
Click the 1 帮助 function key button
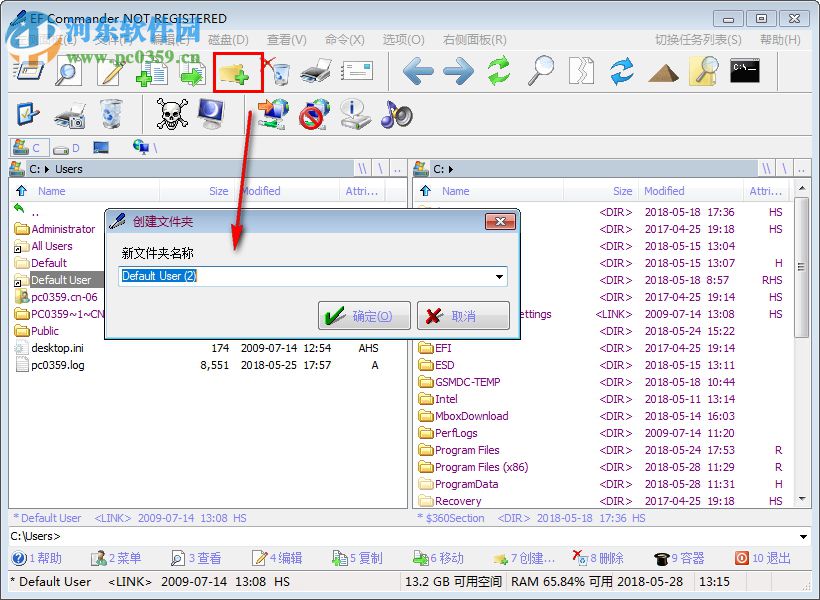[x=37, y=558]
